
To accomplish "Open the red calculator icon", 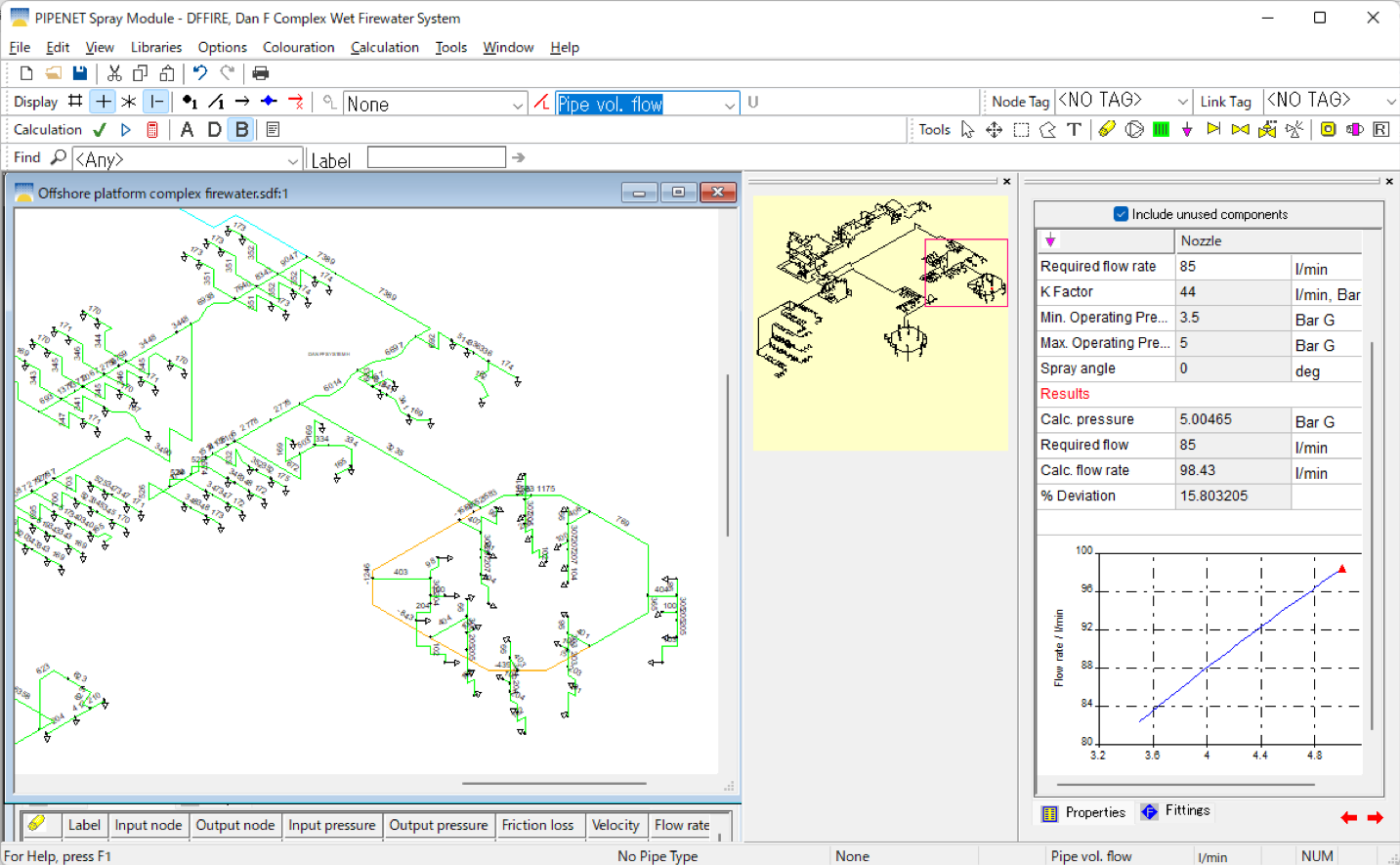I will 152,130.
